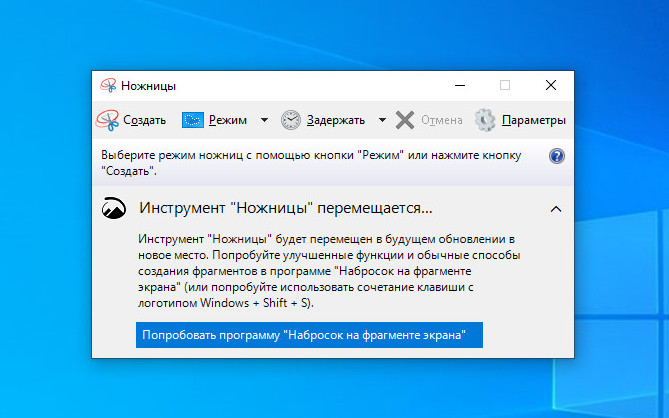The image size is (669, 418).
Task: Click the Отмена label
Action: pos(442,120)
